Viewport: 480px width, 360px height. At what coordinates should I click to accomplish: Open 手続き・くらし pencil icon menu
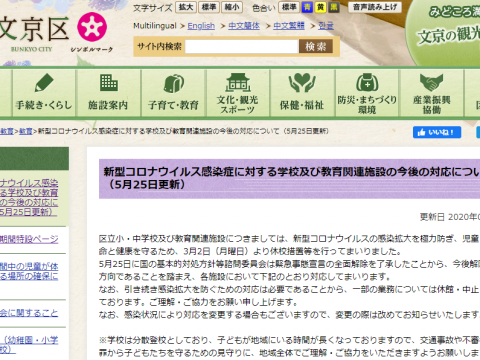point(44,93)
